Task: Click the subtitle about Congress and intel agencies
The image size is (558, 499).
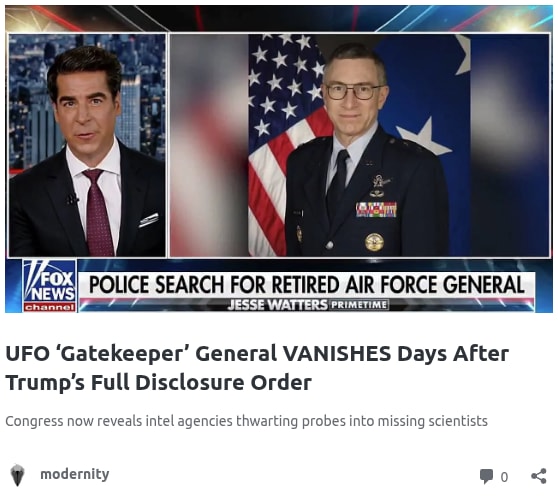Action: [x=246, y=421]
